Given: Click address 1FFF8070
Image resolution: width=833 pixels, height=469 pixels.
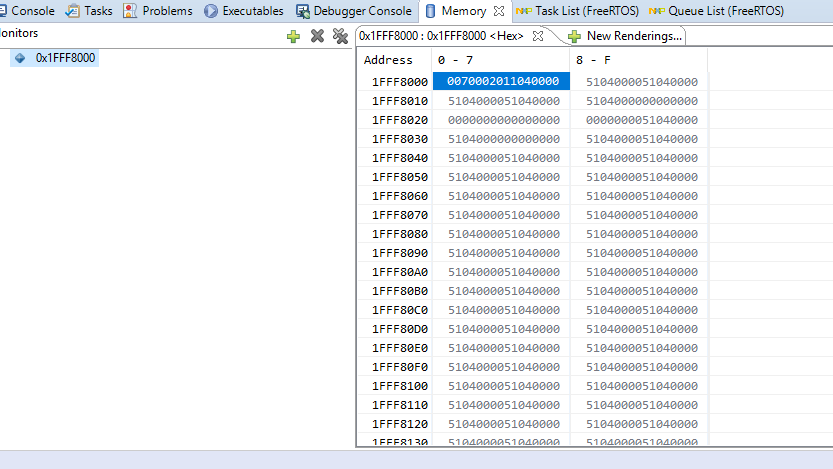Looking at the screenshot, I should pyautogui.click(x=400, y=215).
